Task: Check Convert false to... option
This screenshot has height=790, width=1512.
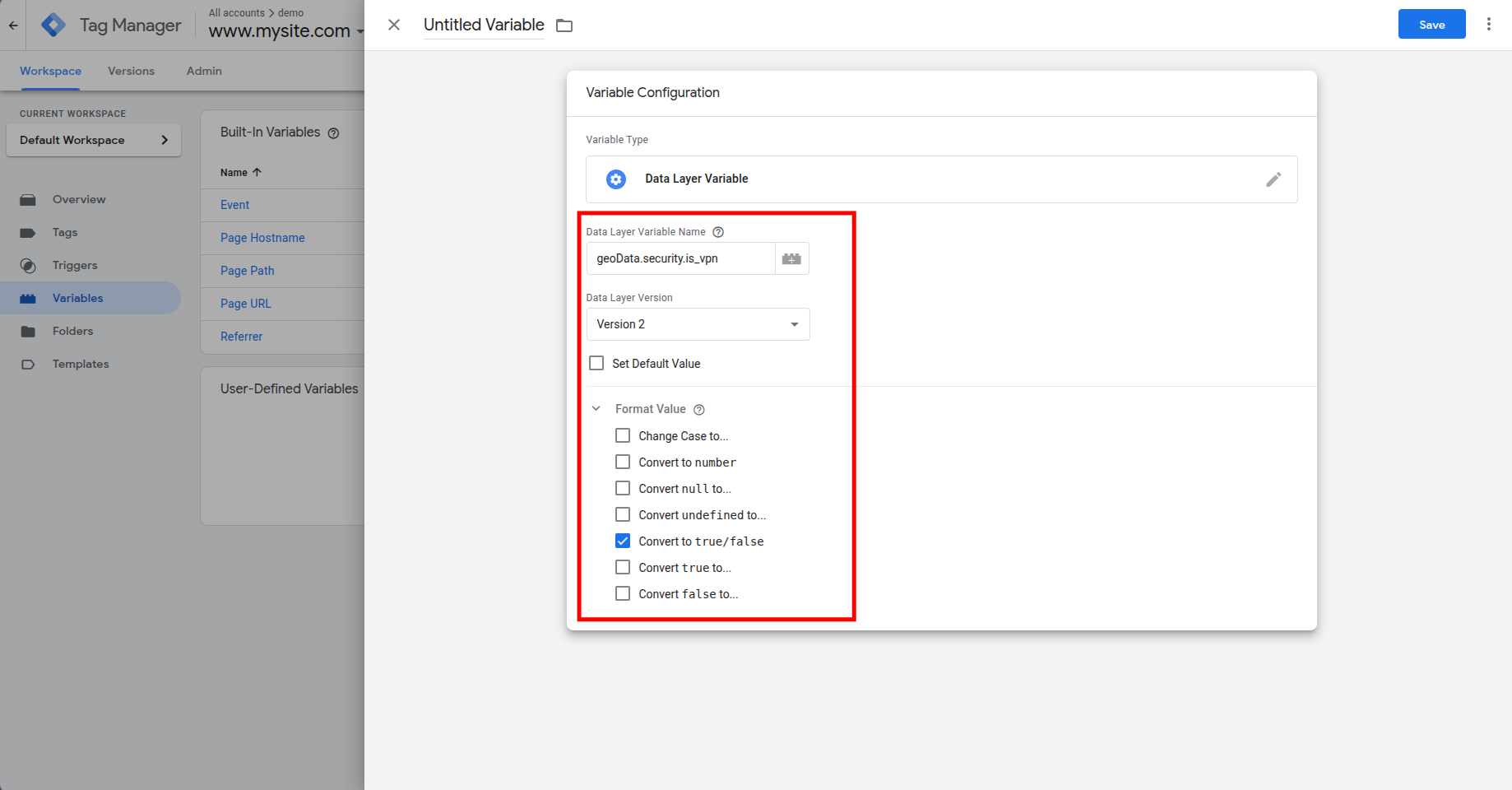Action: (623, 593)
